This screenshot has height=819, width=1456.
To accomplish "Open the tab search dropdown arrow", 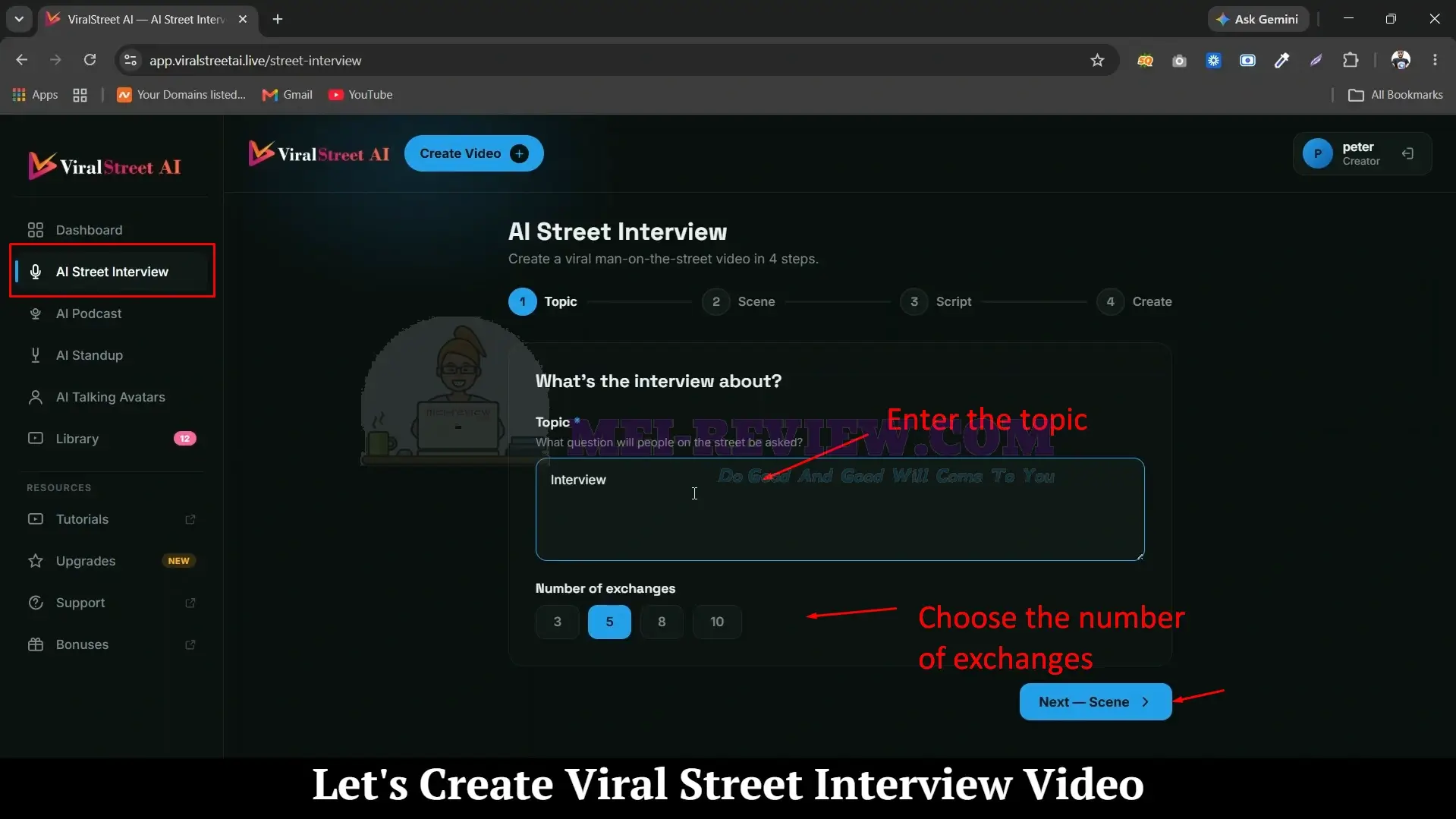I will (x=19, y=19).
